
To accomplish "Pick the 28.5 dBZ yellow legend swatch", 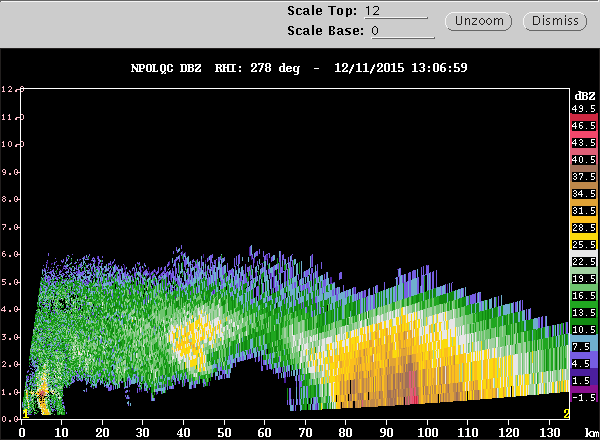I will (583, 228).
